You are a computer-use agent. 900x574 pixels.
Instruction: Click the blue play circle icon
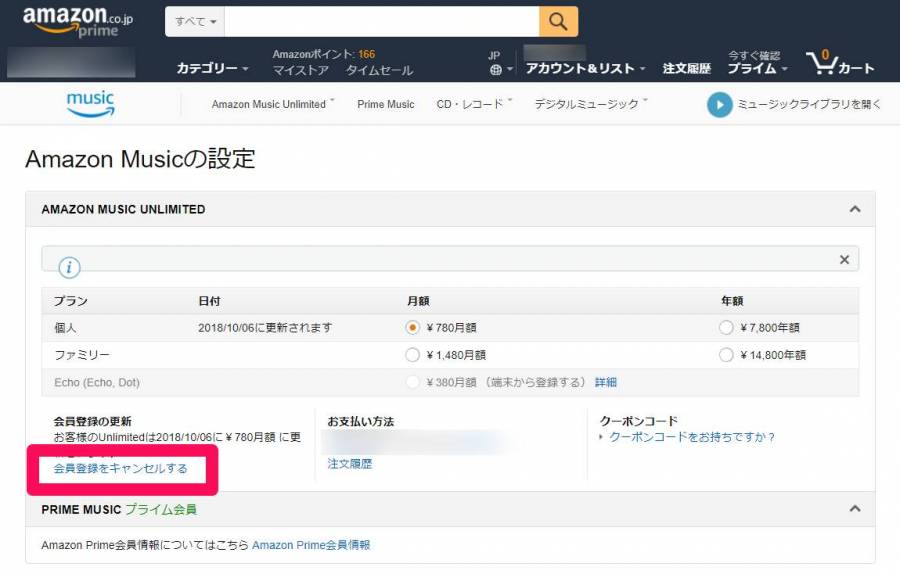[x=719, y=104]
